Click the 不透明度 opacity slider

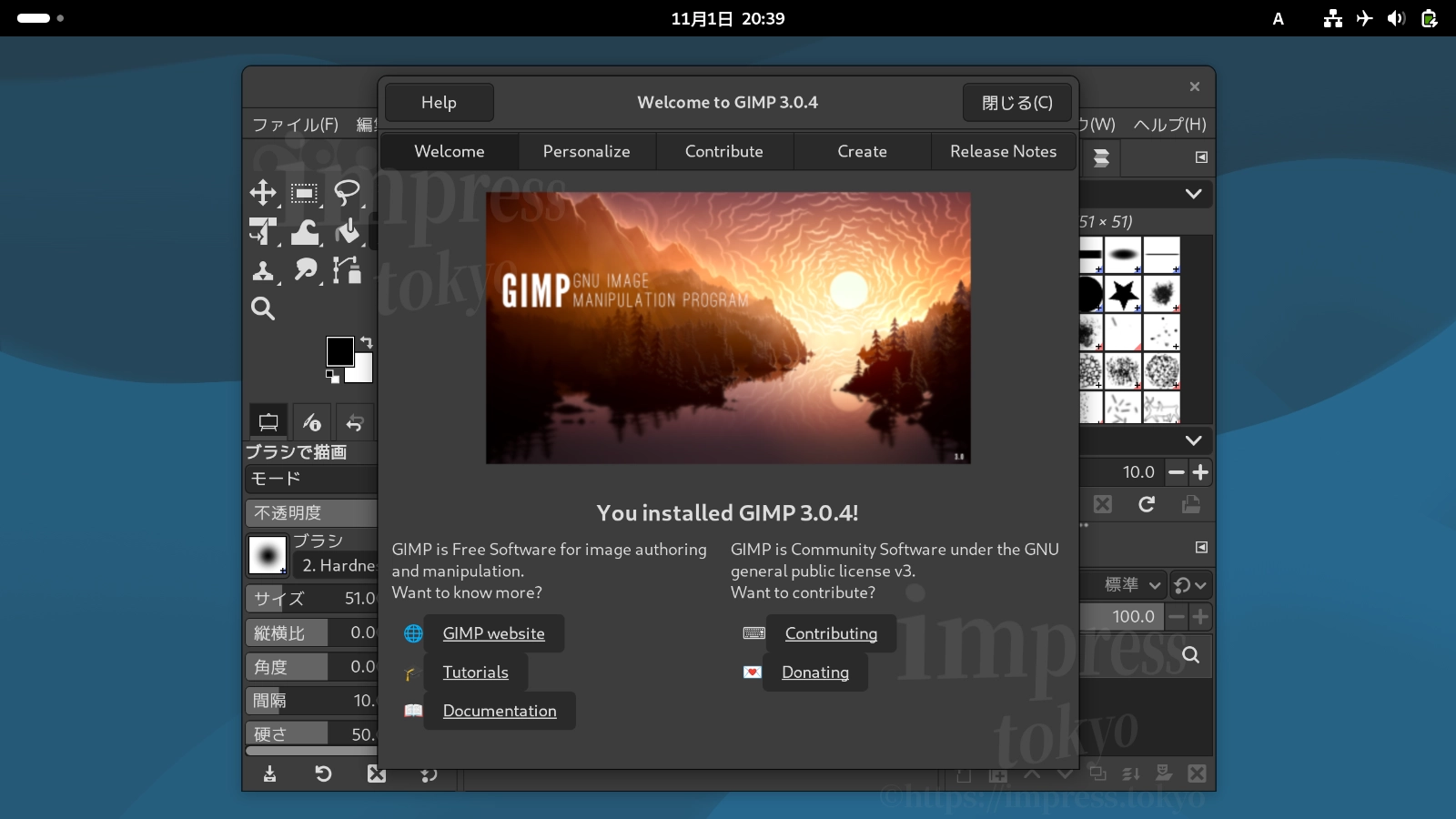(x=311, y=512)
